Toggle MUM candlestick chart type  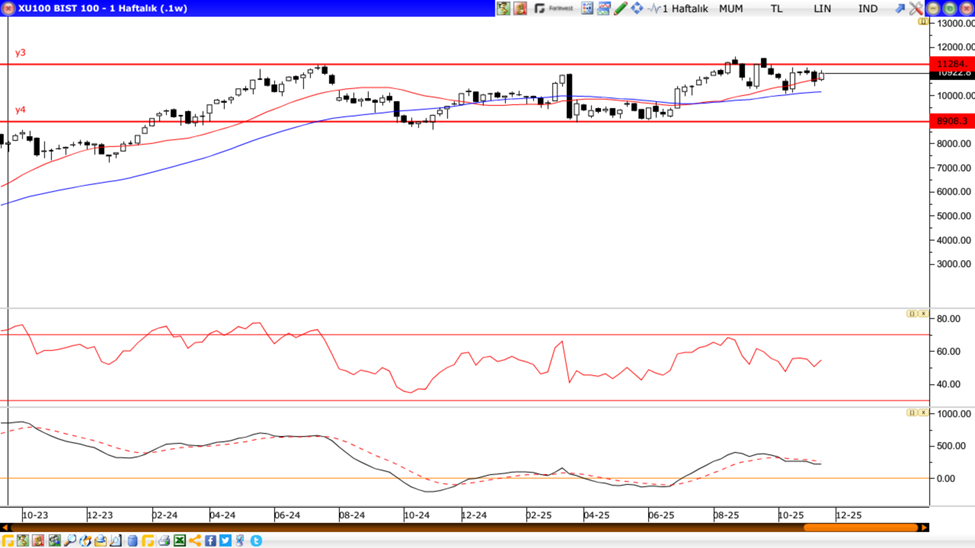pos(731,8)
